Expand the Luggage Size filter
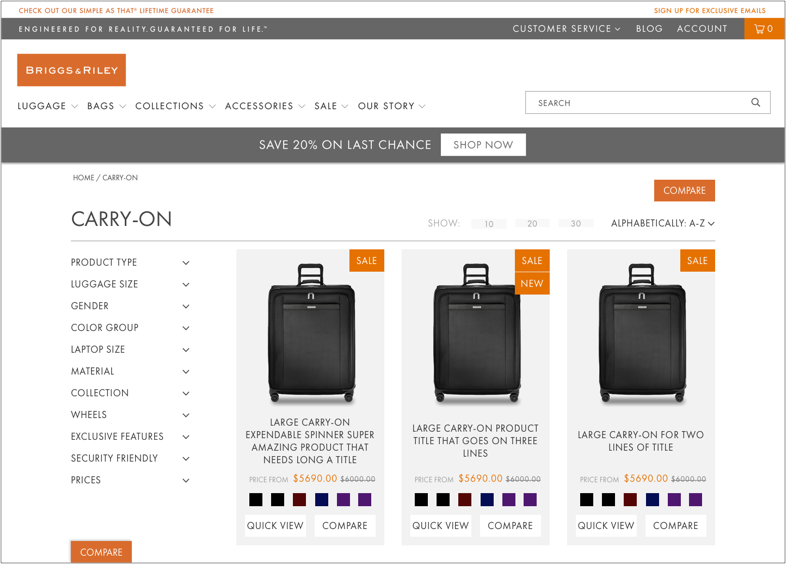 [x=130, y=284]
